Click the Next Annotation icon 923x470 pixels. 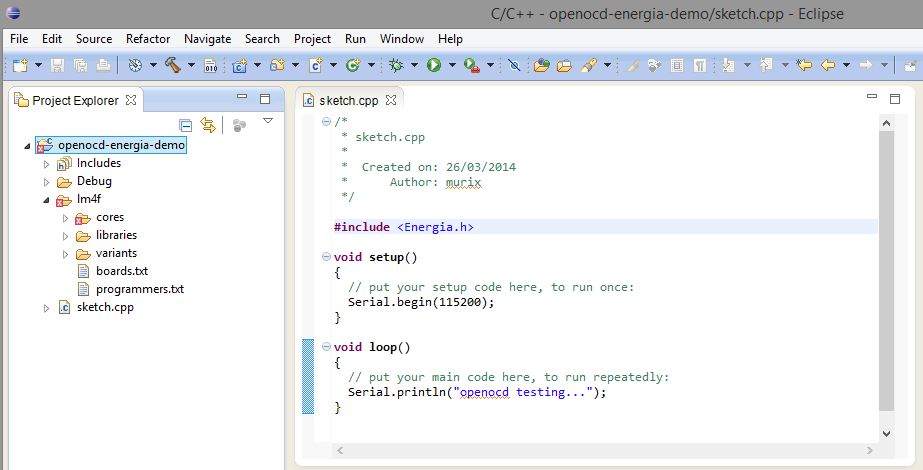[729, 65]
